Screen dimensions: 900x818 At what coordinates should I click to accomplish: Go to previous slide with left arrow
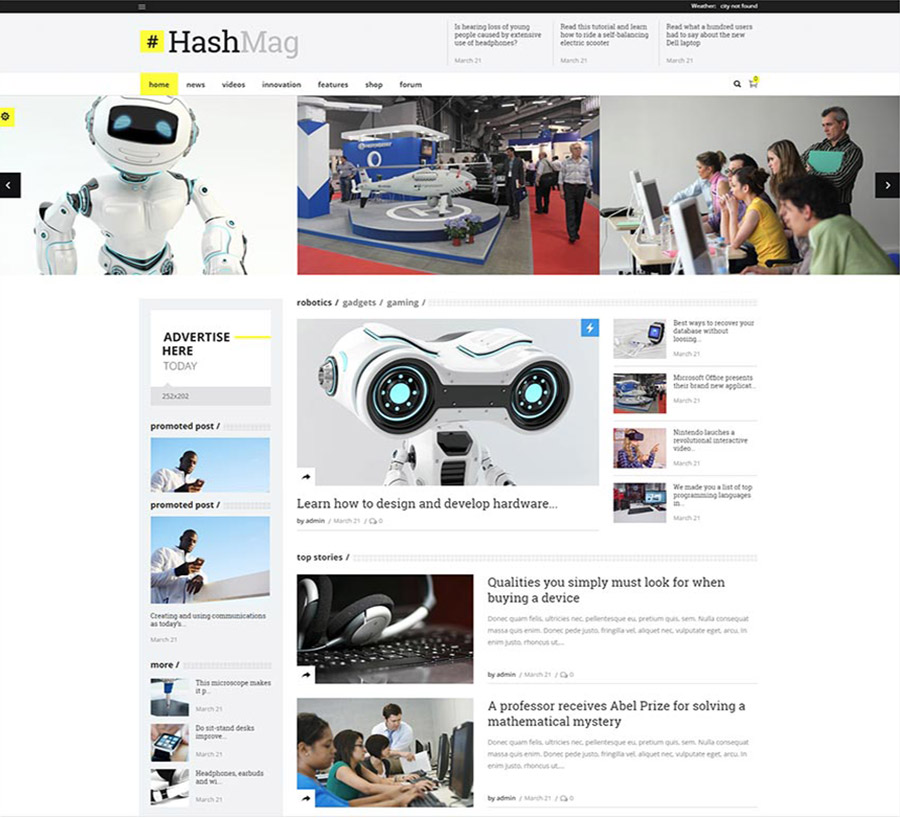[10, 185]
